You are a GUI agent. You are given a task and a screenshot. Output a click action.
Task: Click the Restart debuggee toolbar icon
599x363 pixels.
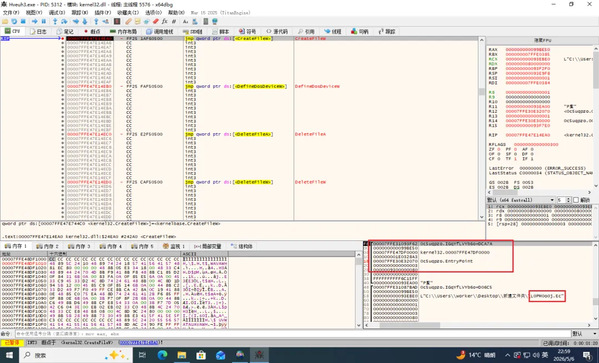coord(14,21)
